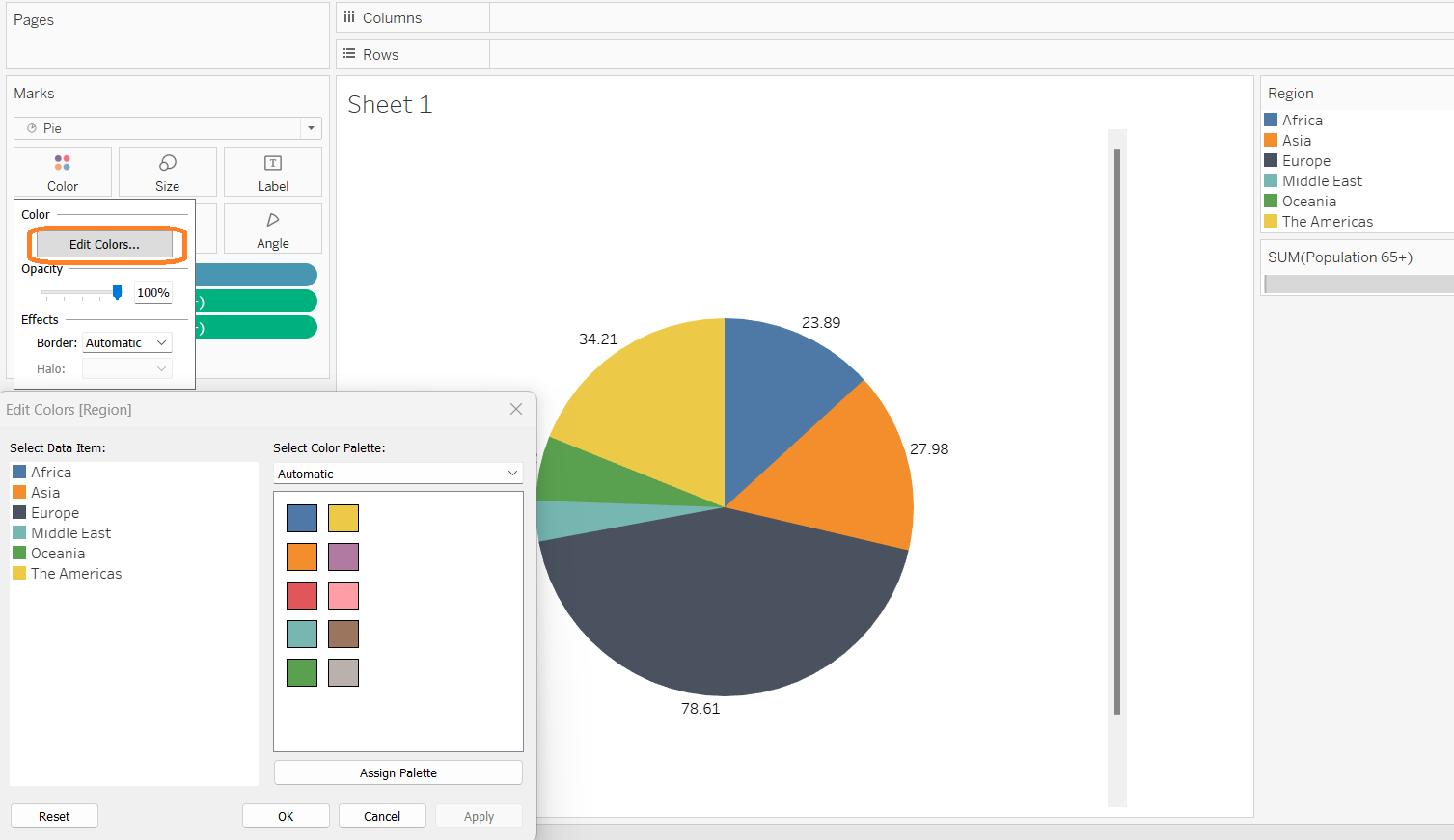
Task: Click the Sheet 1 title
Action: coord(390,104)
